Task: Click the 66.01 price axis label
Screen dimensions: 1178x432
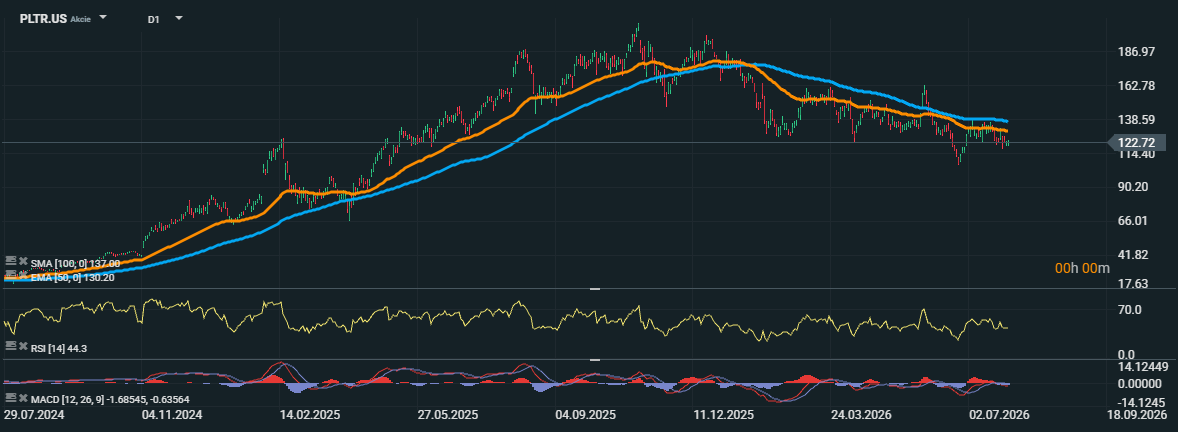Action: [1131, 221]
